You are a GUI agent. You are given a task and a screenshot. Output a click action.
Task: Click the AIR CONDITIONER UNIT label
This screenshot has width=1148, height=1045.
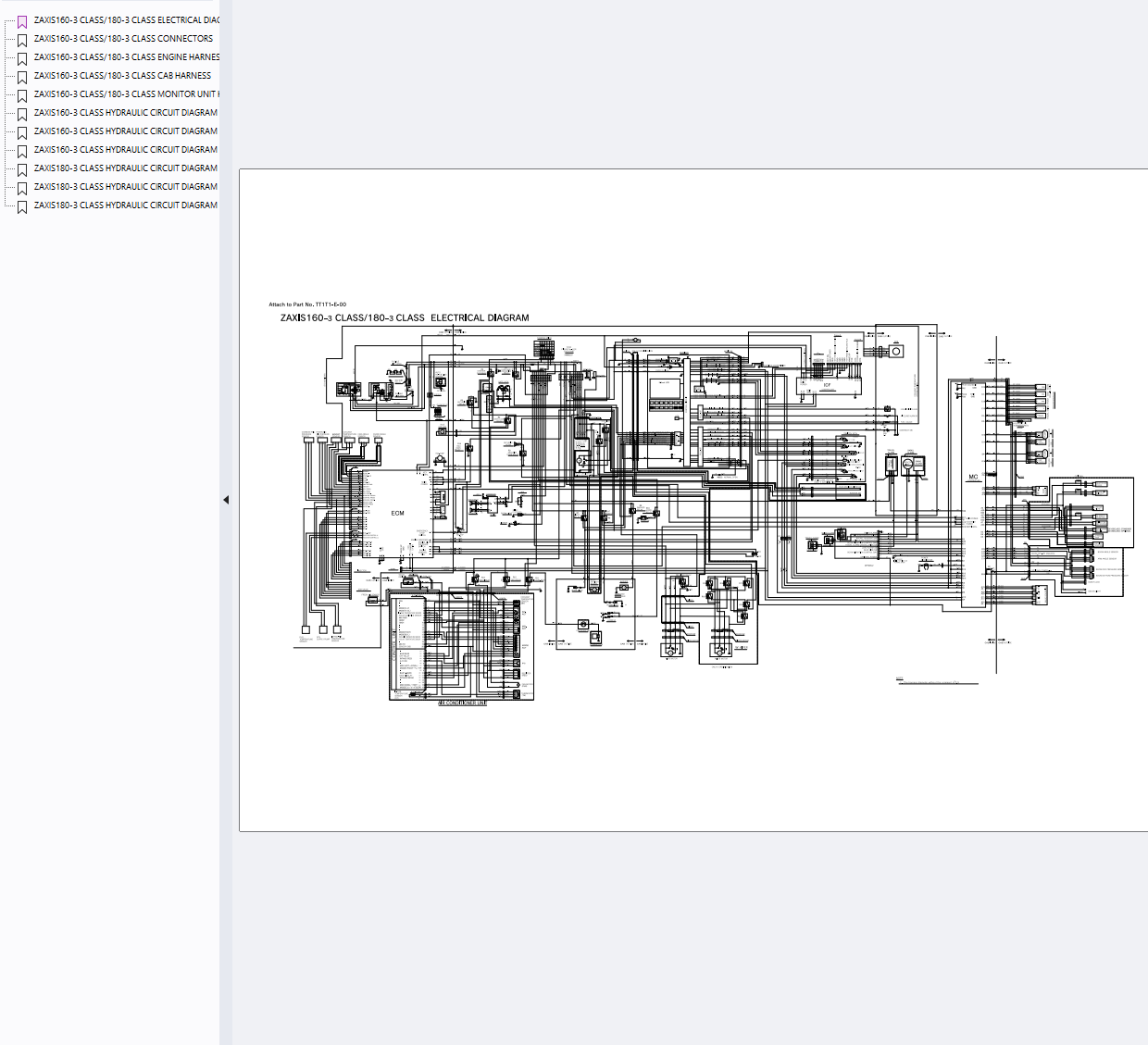462,703
